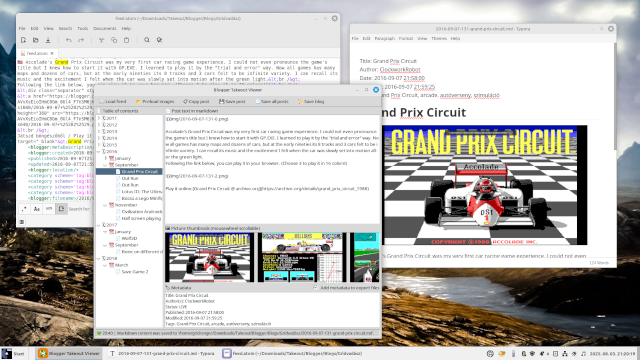Collapse the 2016 year node

click(x=99, y=151)
